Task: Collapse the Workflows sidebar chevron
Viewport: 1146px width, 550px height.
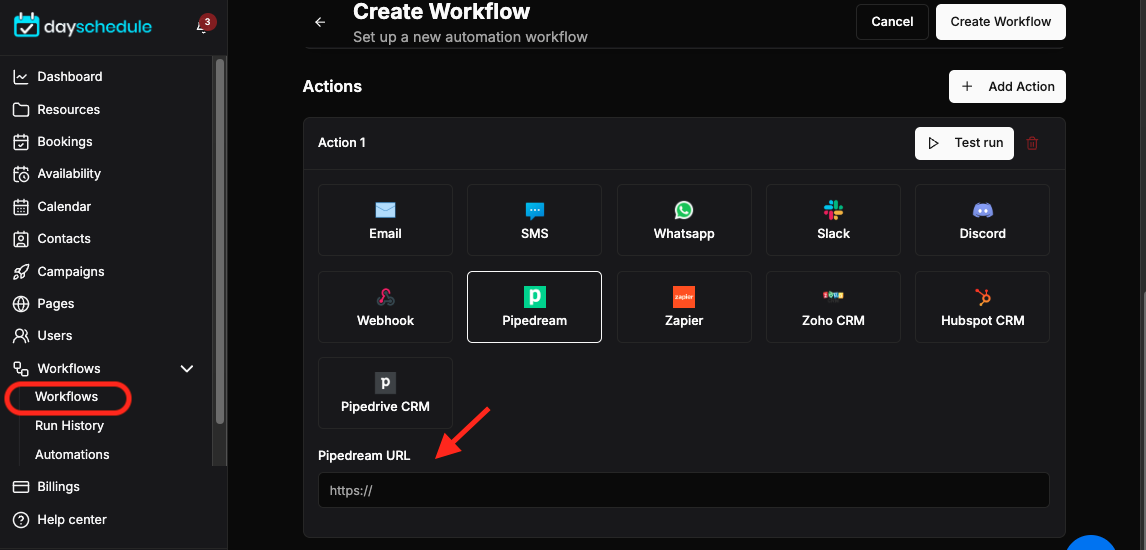Action: point(187,369)
